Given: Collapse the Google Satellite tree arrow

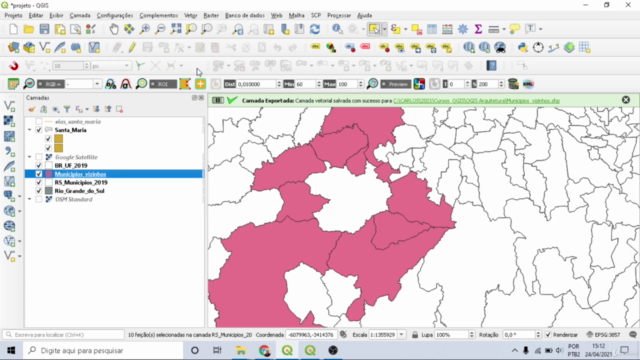Looking at the screenshot, I should (29, 157).
